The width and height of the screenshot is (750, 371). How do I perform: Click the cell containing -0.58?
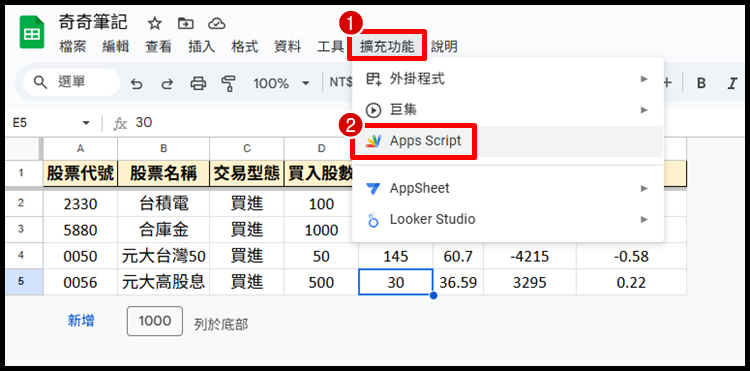631,256
